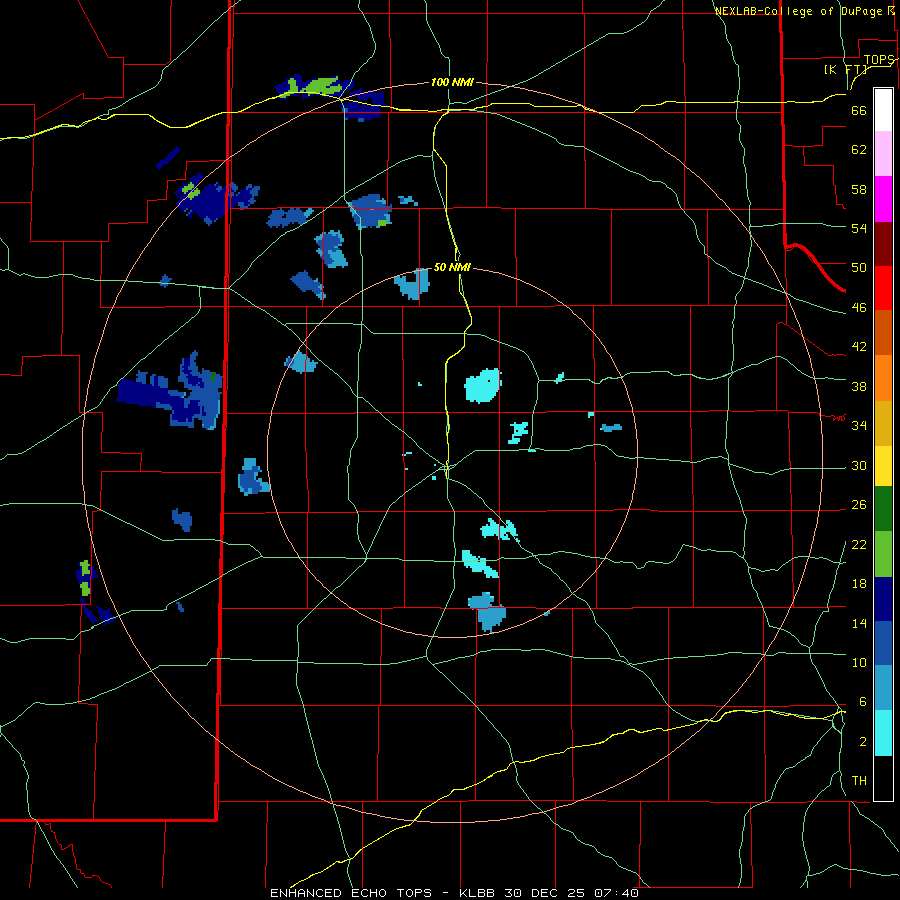This screenshot has width=900, height=900.
Task: Click the bright red legend swatch
Action: tap(883, 288)
